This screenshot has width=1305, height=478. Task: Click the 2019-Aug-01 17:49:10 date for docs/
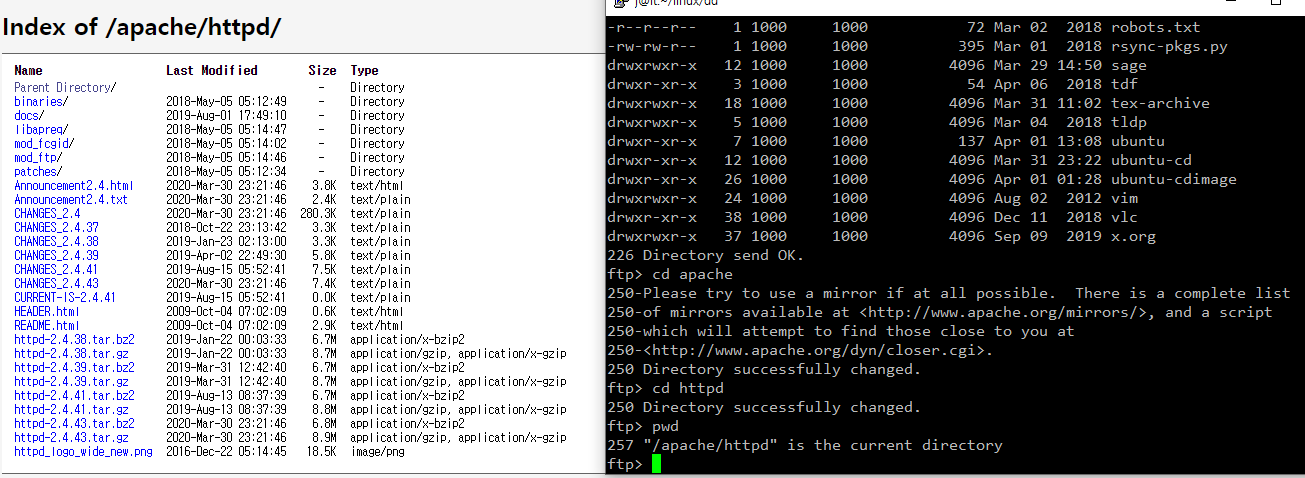226,115
